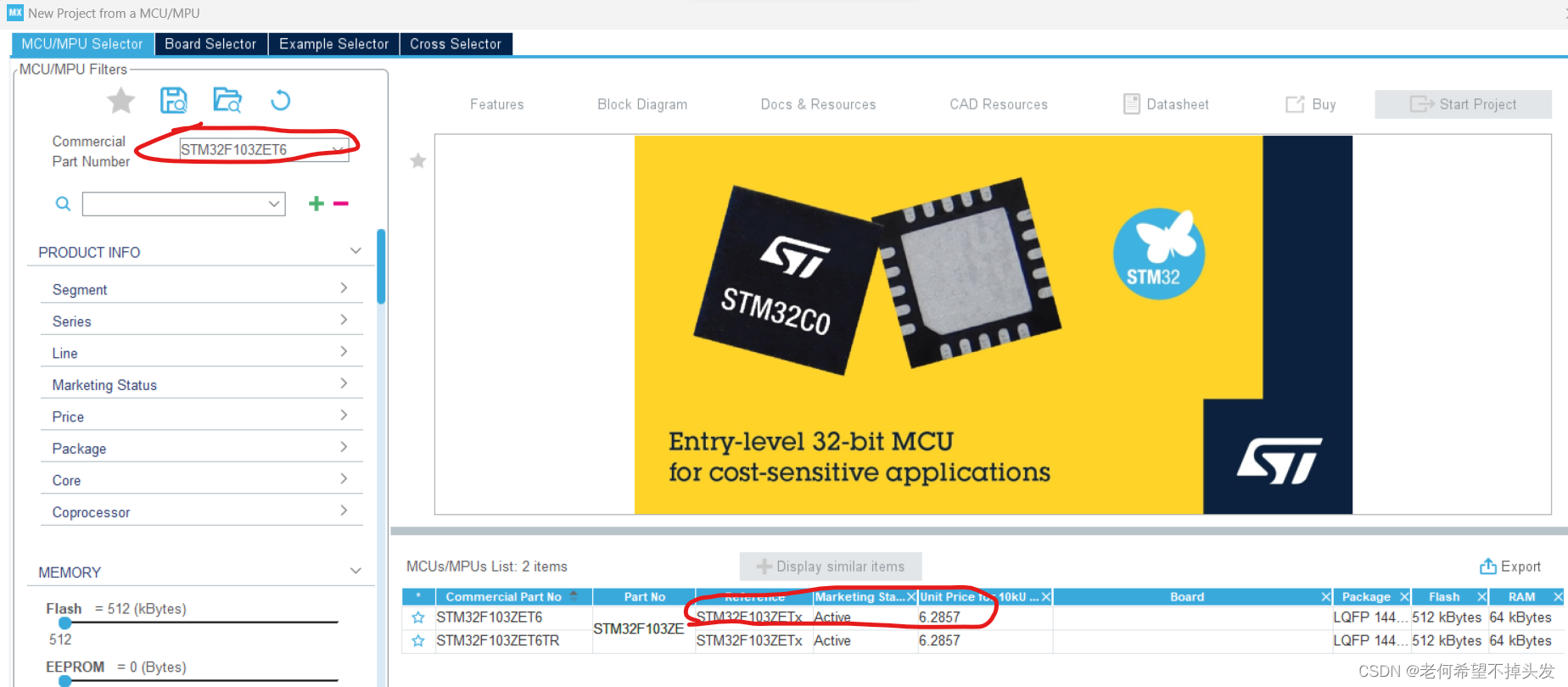
Task: Switch to the Board Selector tab
Action: tap(210, 44)
